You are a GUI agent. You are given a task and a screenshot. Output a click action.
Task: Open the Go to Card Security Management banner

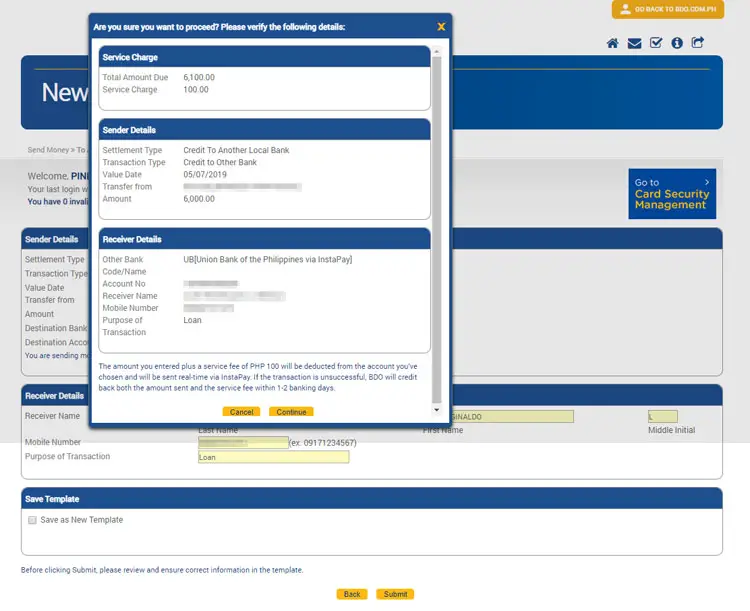(x=672, y=194)
